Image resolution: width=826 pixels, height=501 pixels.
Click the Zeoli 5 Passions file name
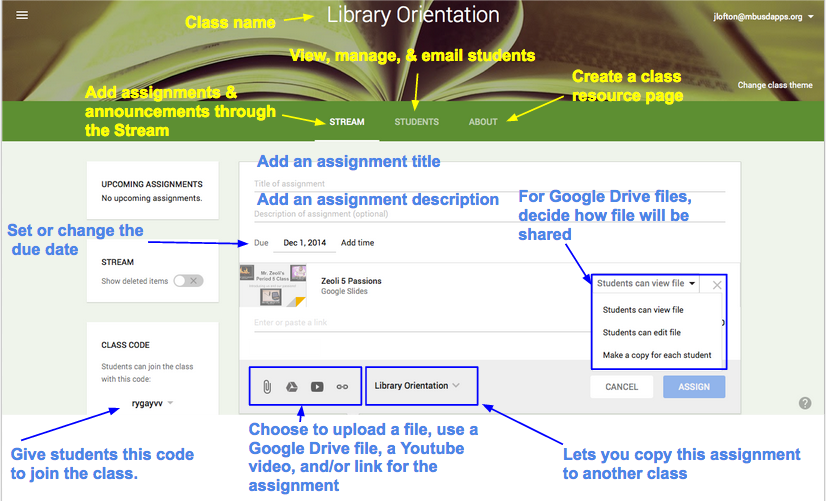351,281
